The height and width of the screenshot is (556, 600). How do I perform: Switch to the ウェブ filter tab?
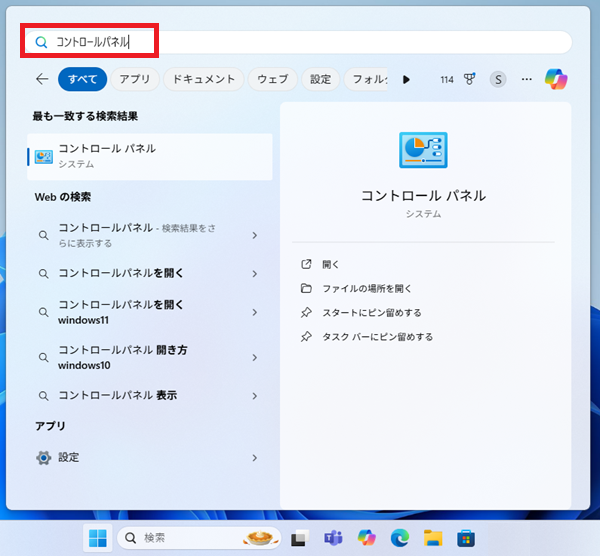pos(272,79)
